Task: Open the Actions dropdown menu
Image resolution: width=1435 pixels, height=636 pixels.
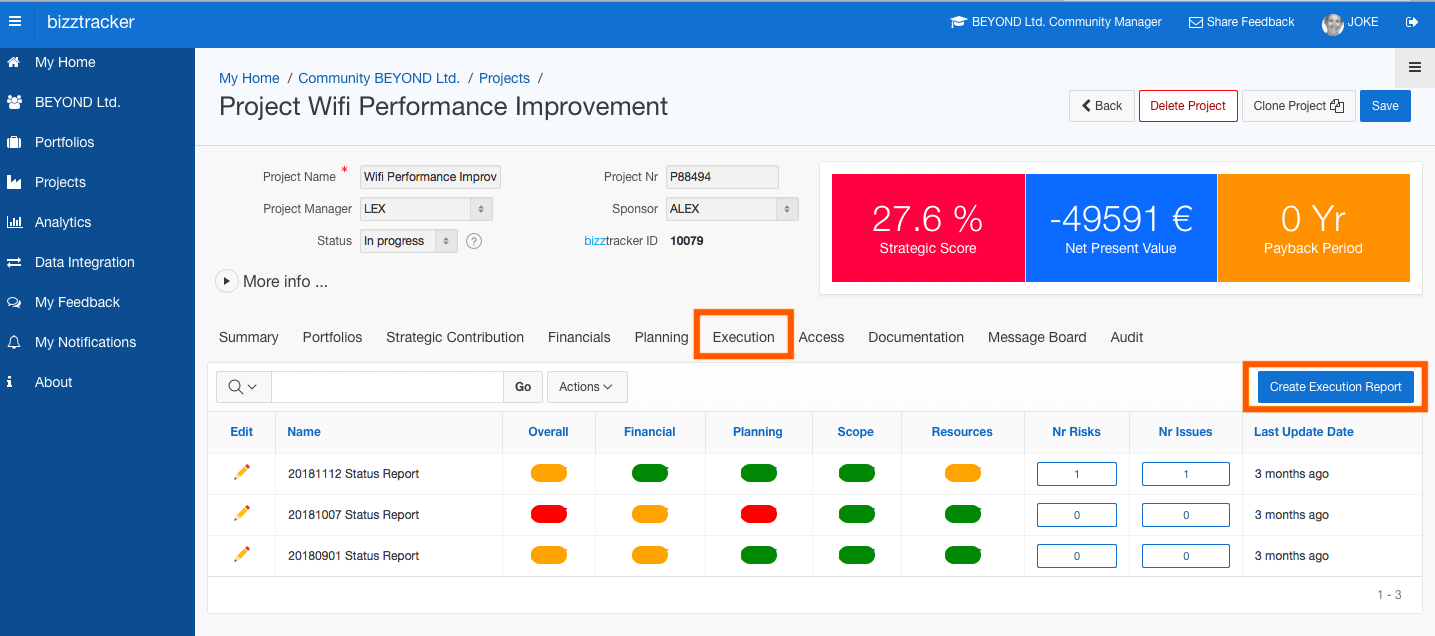Action: tap(587, 387)
